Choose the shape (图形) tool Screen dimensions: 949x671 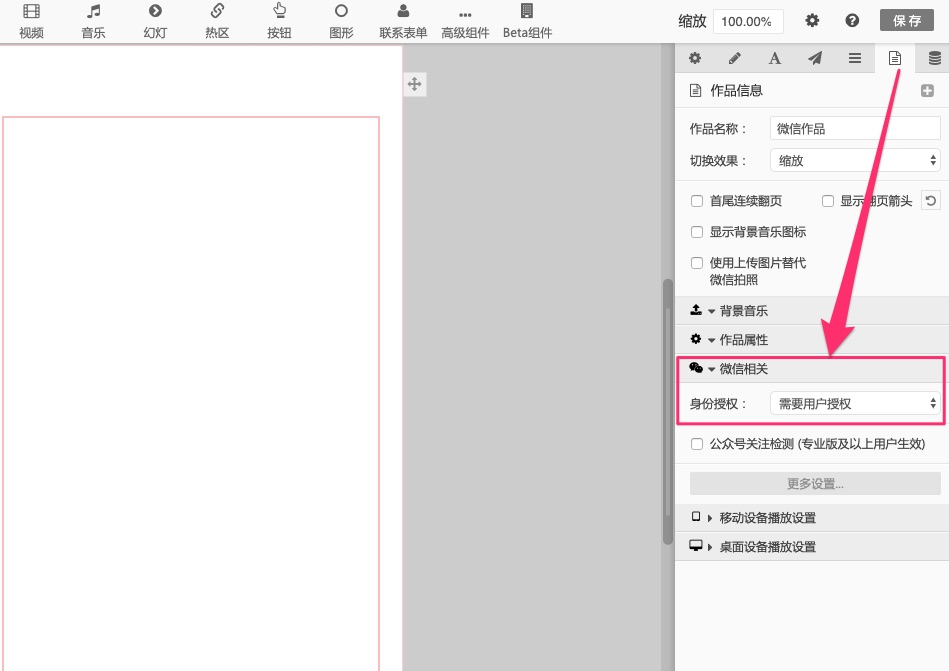tap(341, 20)
